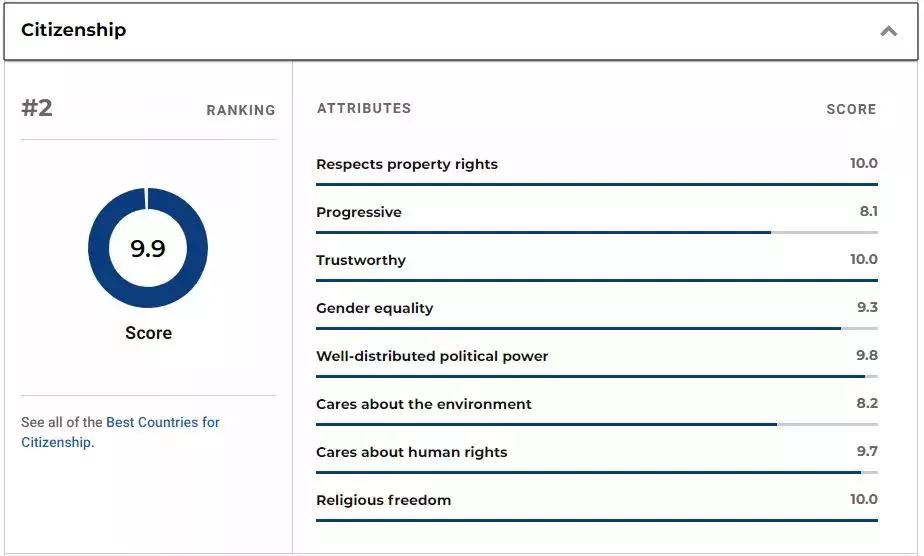Click the Well-distributed political power label

(x=432, y=356)
